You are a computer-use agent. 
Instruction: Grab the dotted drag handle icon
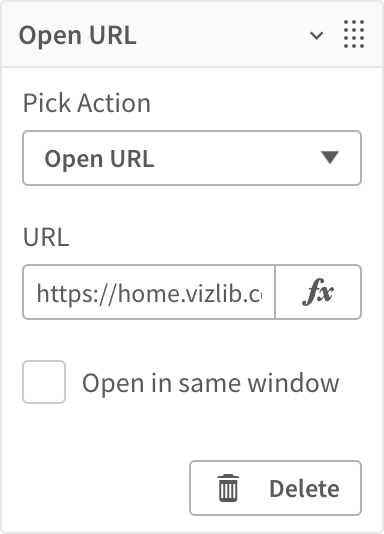[354, 34]
